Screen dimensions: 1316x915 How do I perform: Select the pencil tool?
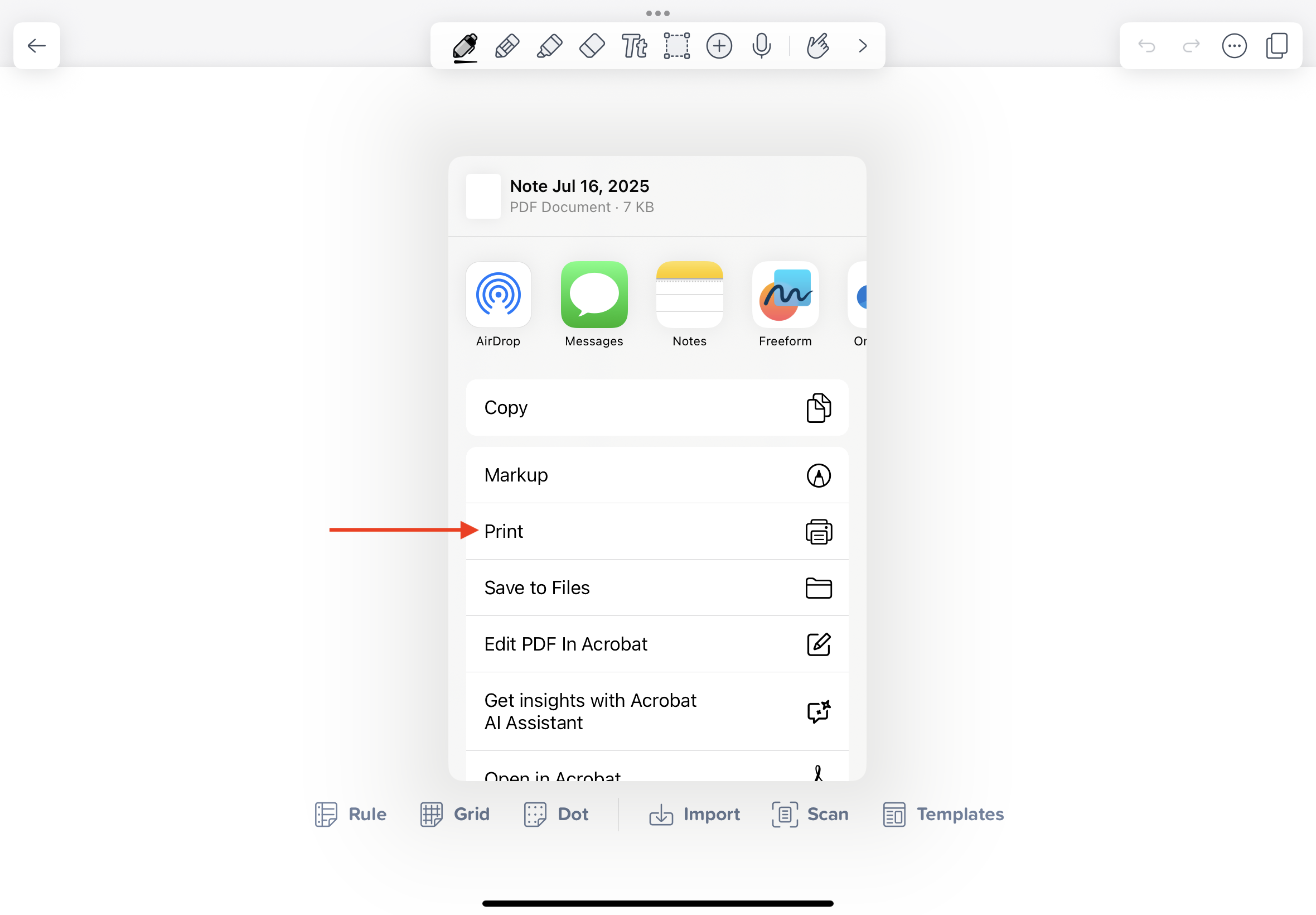tap(507, 46)
